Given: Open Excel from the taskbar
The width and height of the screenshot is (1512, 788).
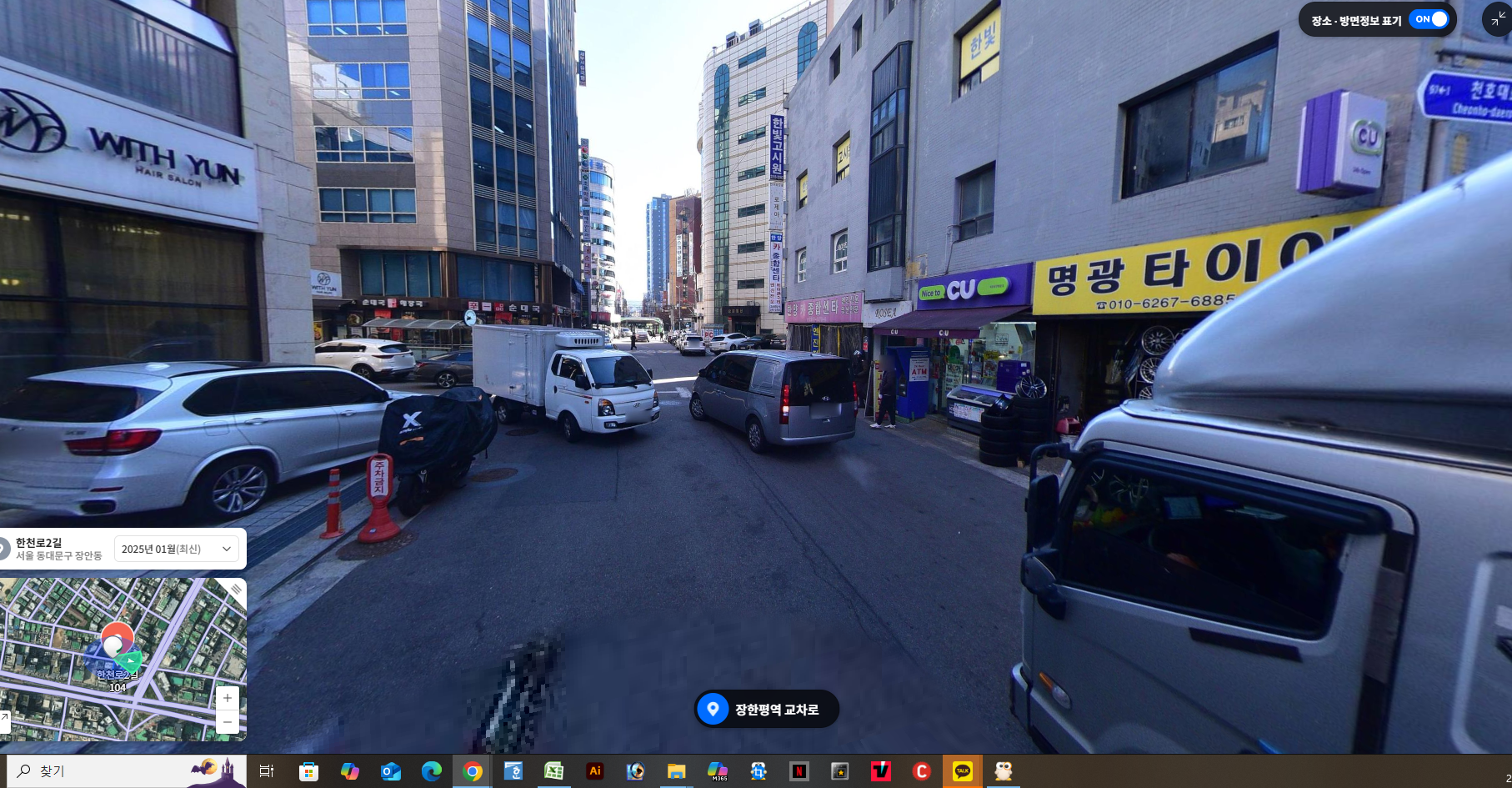Looking at the screenshot, I should coord(553,771).
